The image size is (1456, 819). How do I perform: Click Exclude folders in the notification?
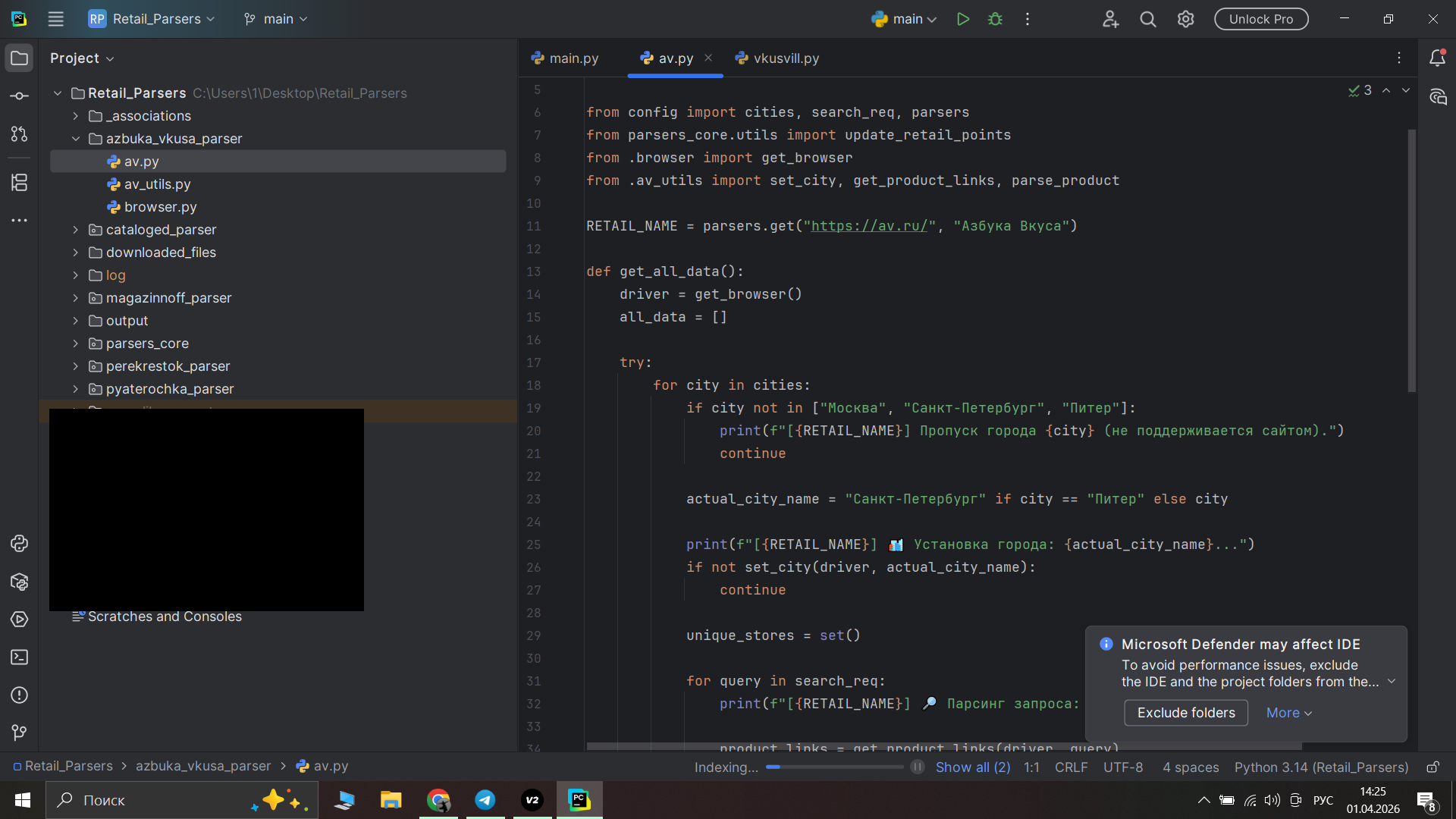[x=1186, y=713]
